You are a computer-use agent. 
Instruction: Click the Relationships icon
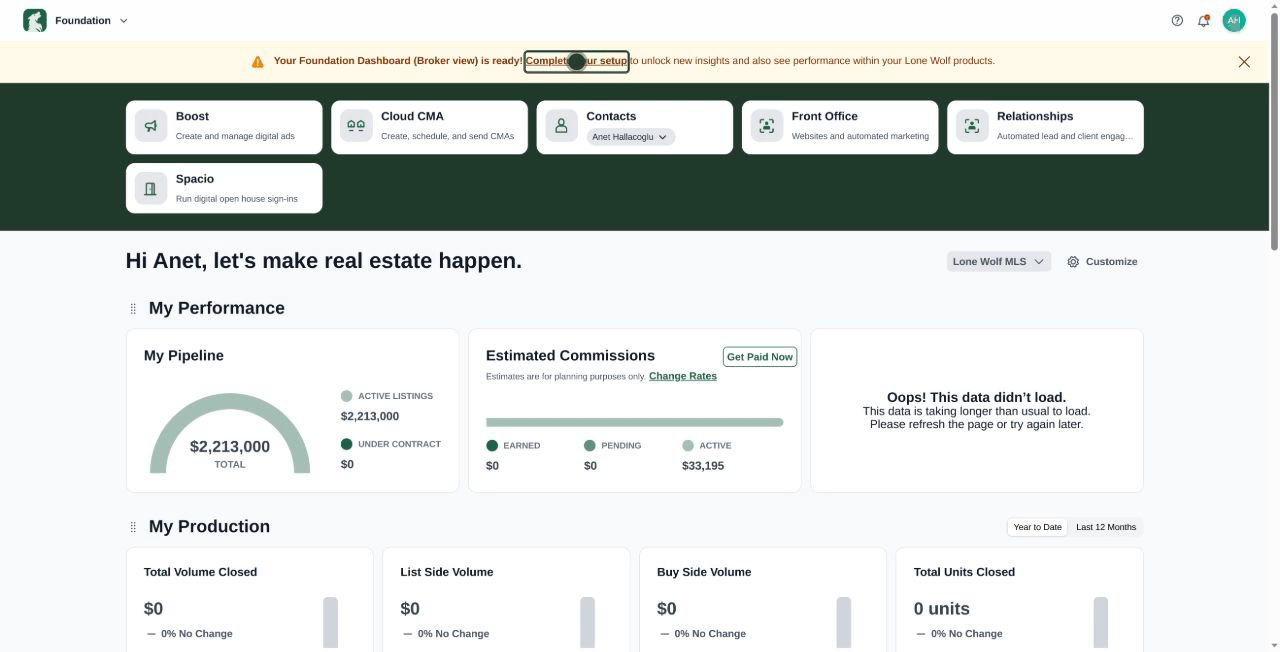pyautogui.click(x=972, y=126)
